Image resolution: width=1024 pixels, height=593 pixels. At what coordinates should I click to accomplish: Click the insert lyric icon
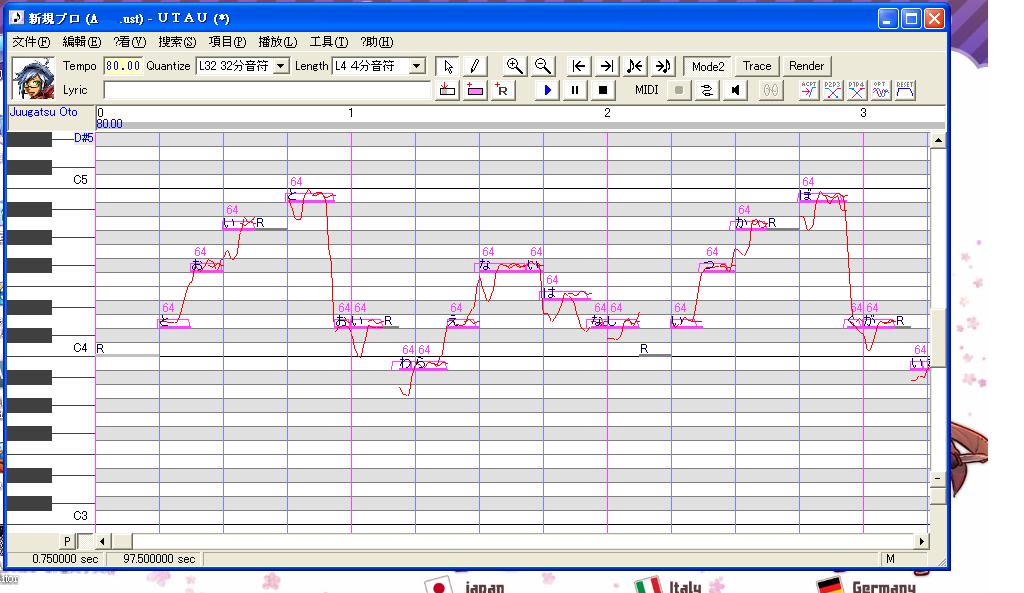447,90
